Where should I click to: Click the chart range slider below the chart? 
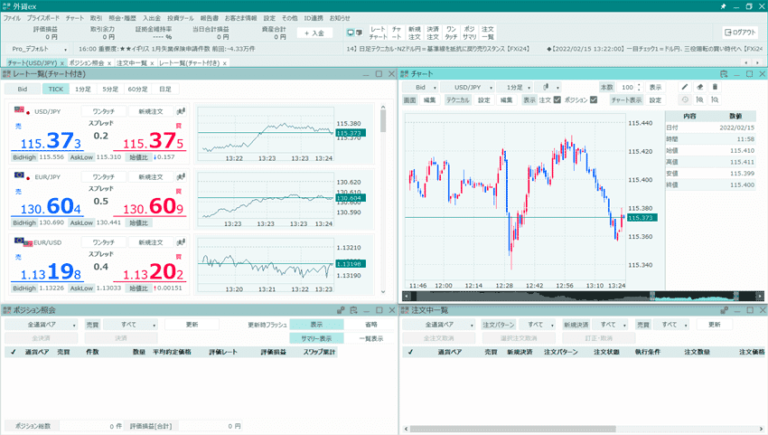[515, 295]
